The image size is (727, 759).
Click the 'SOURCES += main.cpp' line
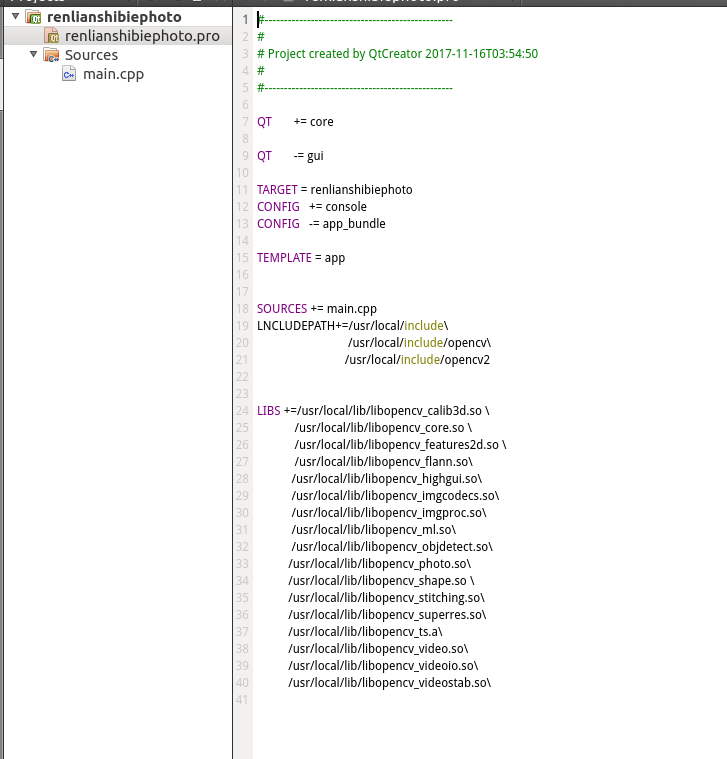click(317, 309)
